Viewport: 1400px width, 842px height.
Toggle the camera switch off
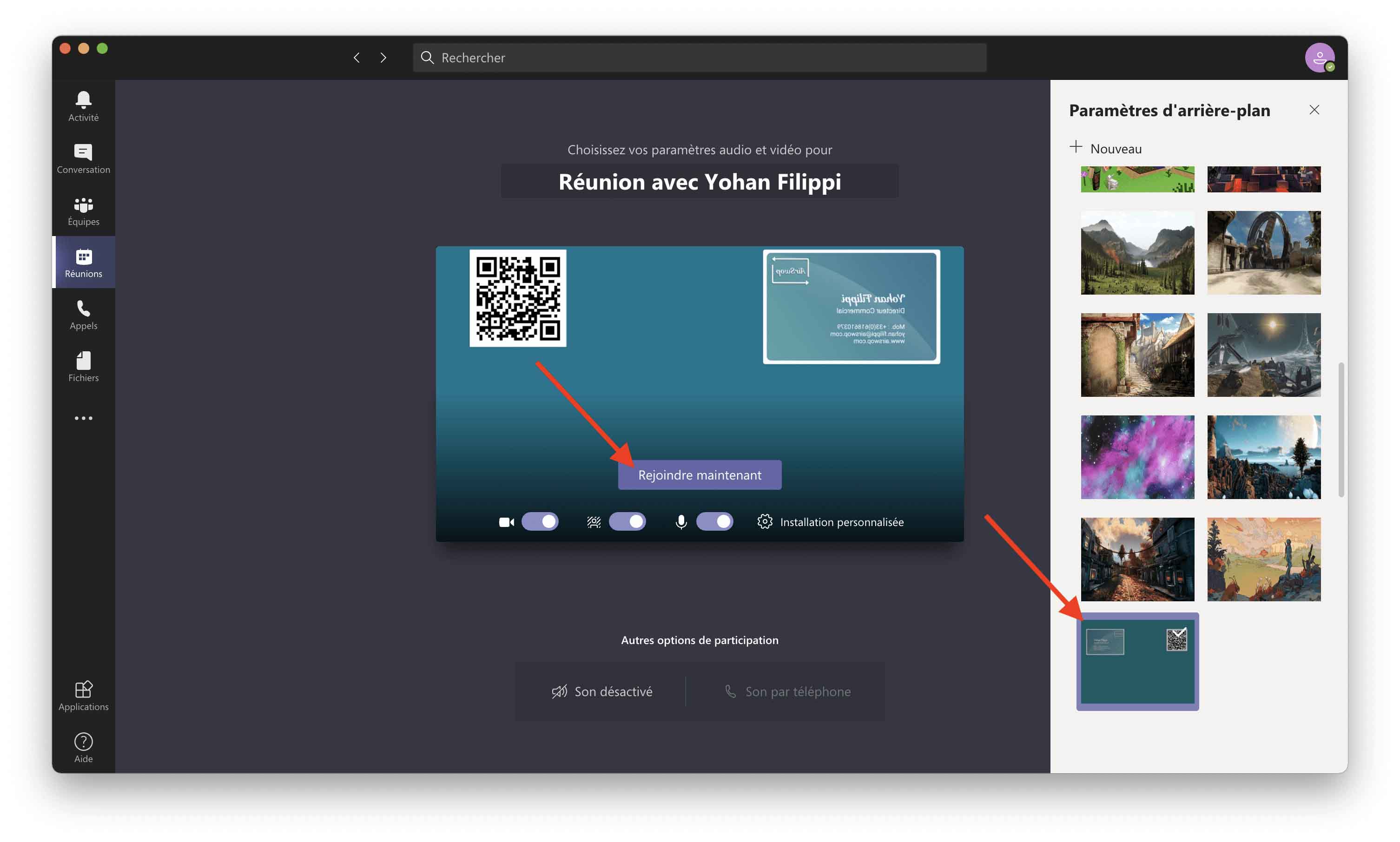pos(540,521)
